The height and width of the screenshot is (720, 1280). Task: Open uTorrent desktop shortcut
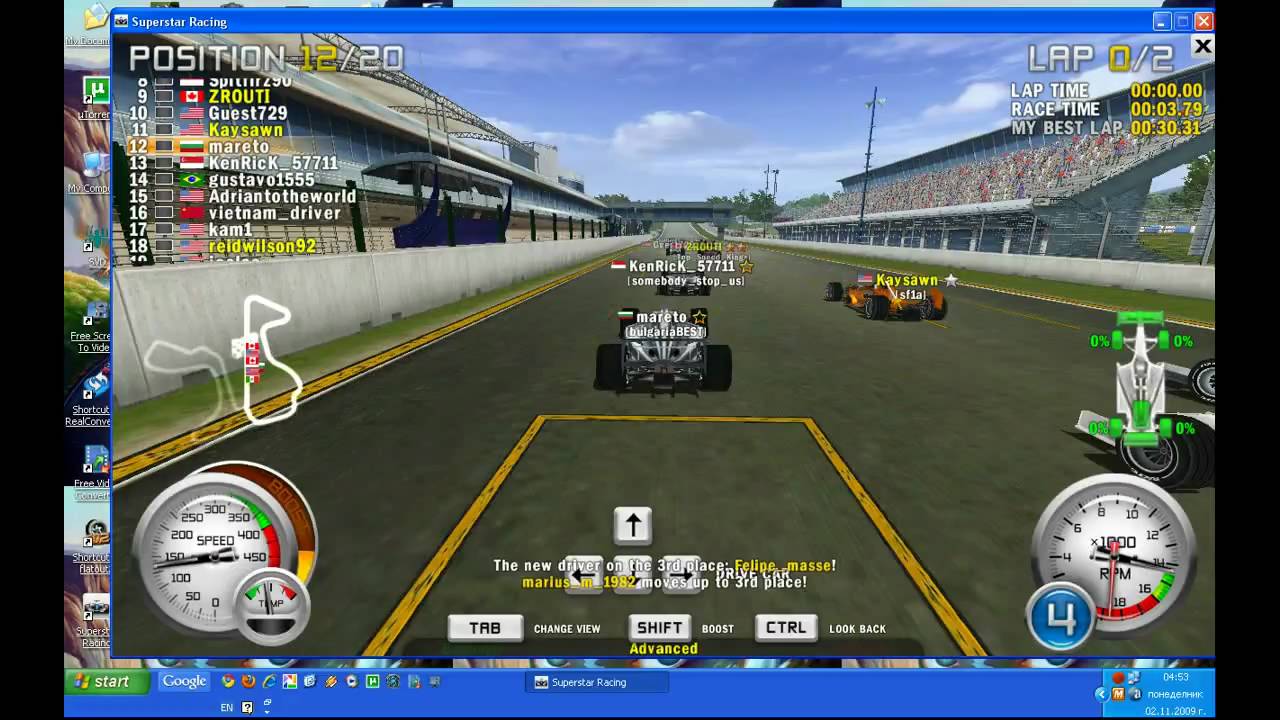93,98
